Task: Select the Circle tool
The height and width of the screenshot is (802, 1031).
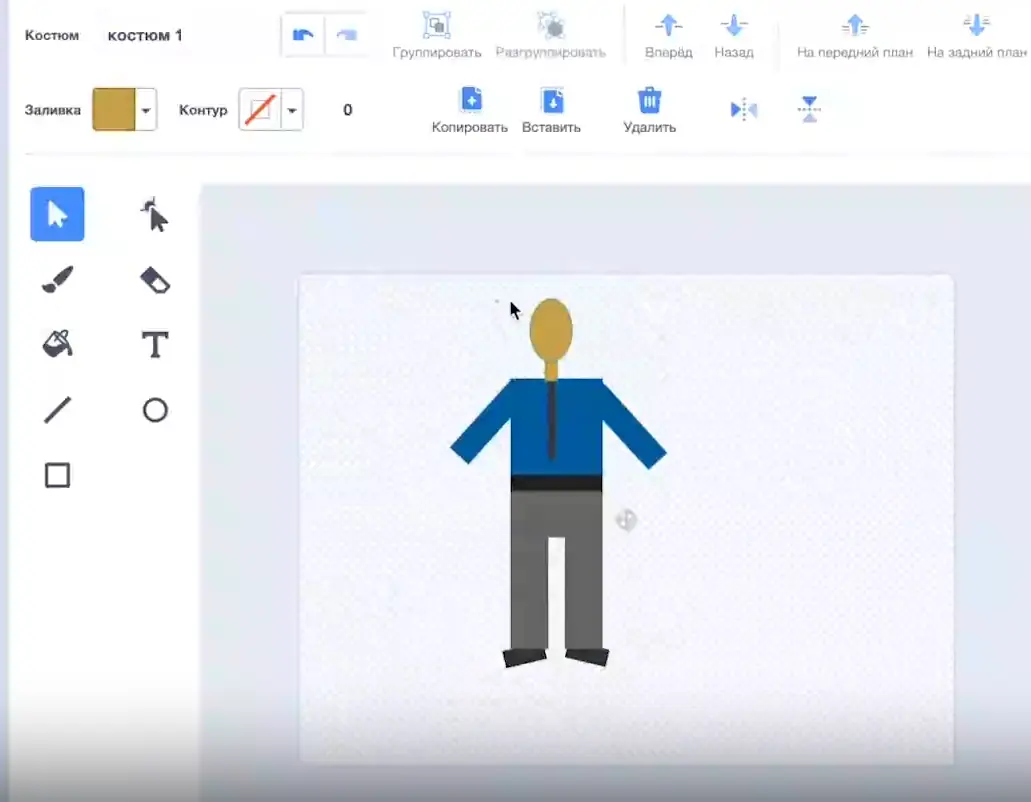Action: [155, 410]
